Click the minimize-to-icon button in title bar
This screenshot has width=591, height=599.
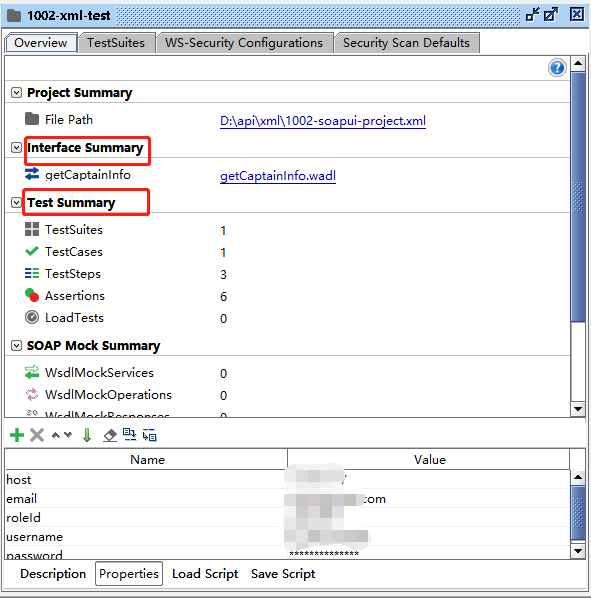tap(533, 15)
